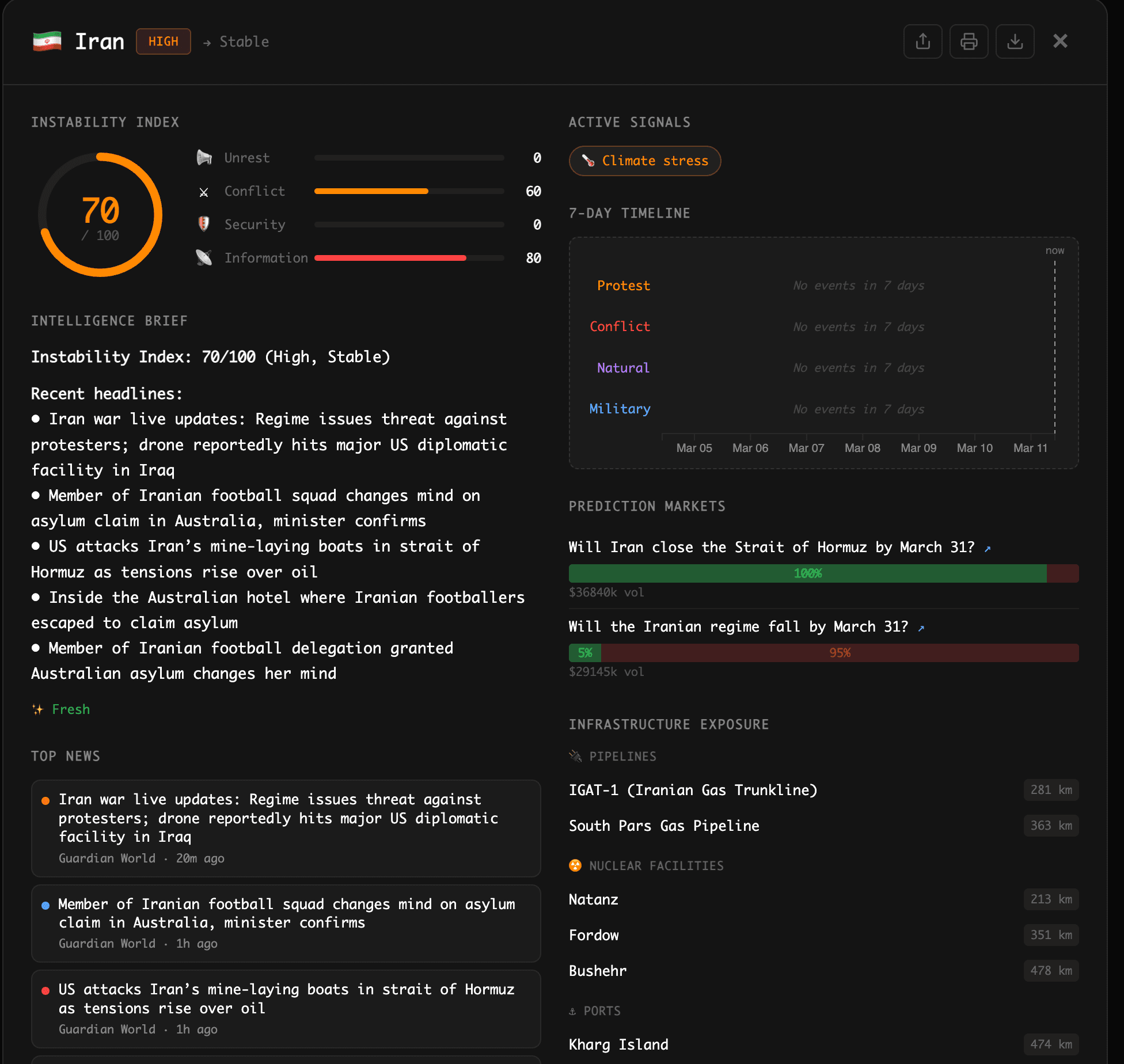This screenshot has height=1064, width=1124.
Task: Click the Military row in 7-day timeline
Action: pyautogui.click(x=620, y=409)
